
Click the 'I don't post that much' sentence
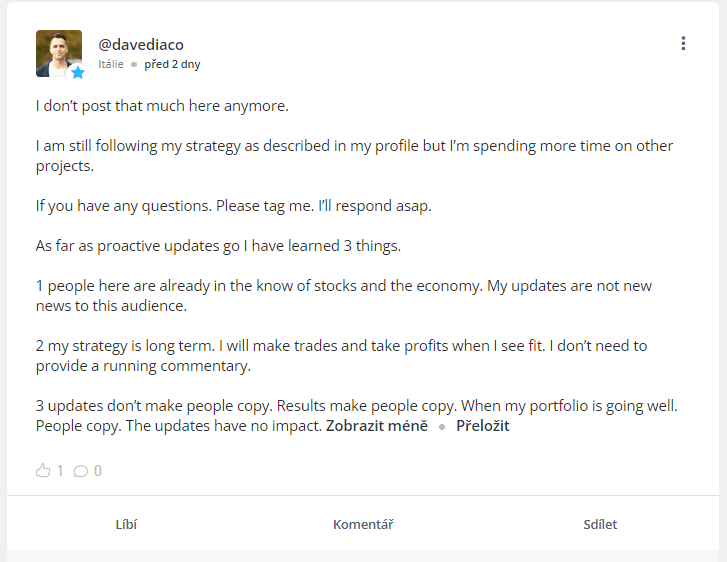162,105
